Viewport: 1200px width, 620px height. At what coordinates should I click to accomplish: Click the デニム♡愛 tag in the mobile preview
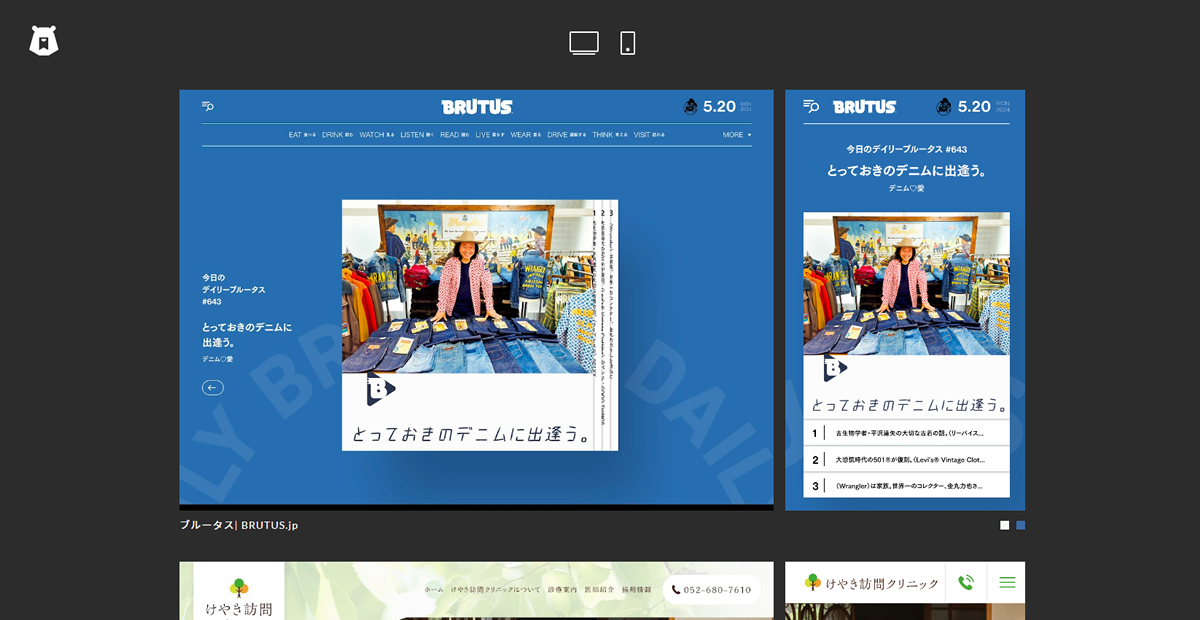[x=907, y=188]
